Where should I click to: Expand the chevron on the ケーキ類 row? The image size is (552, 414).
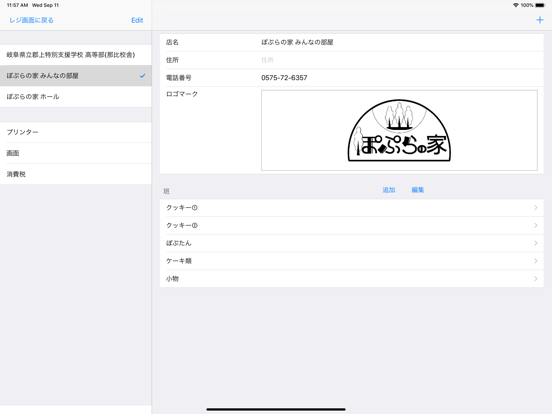pos(535,261)
